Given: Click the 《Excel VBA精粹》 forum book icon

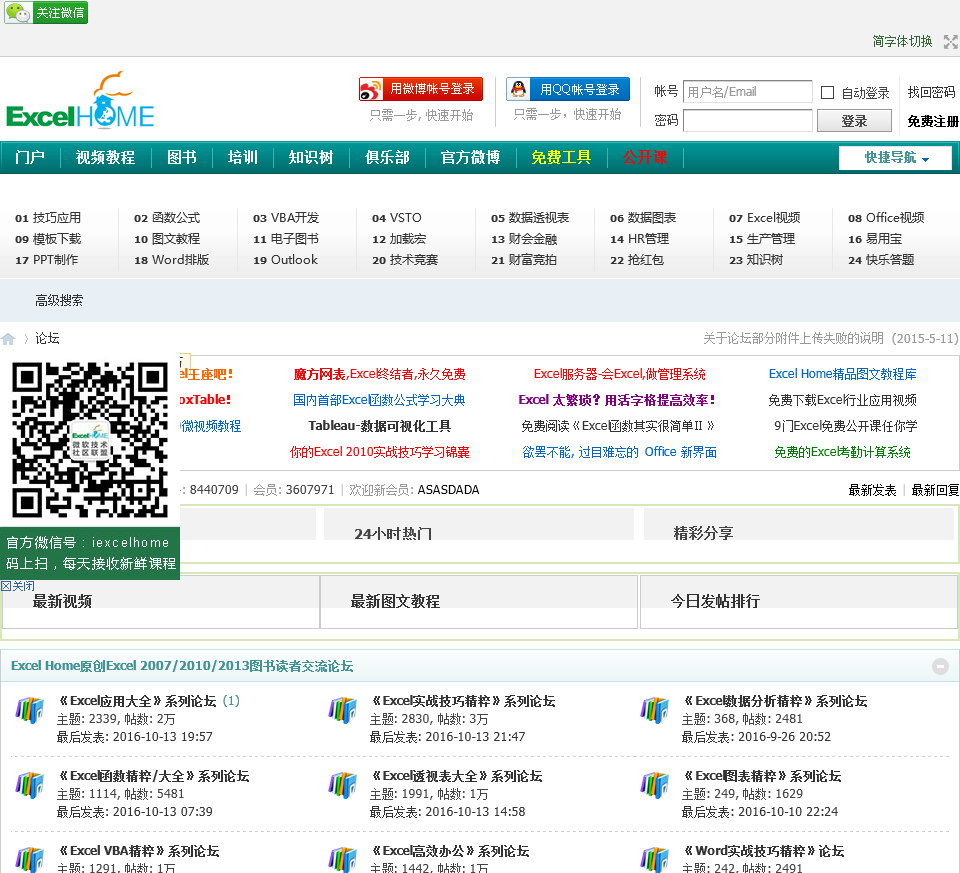Looking at the screenshot, I should pos(29,859).
